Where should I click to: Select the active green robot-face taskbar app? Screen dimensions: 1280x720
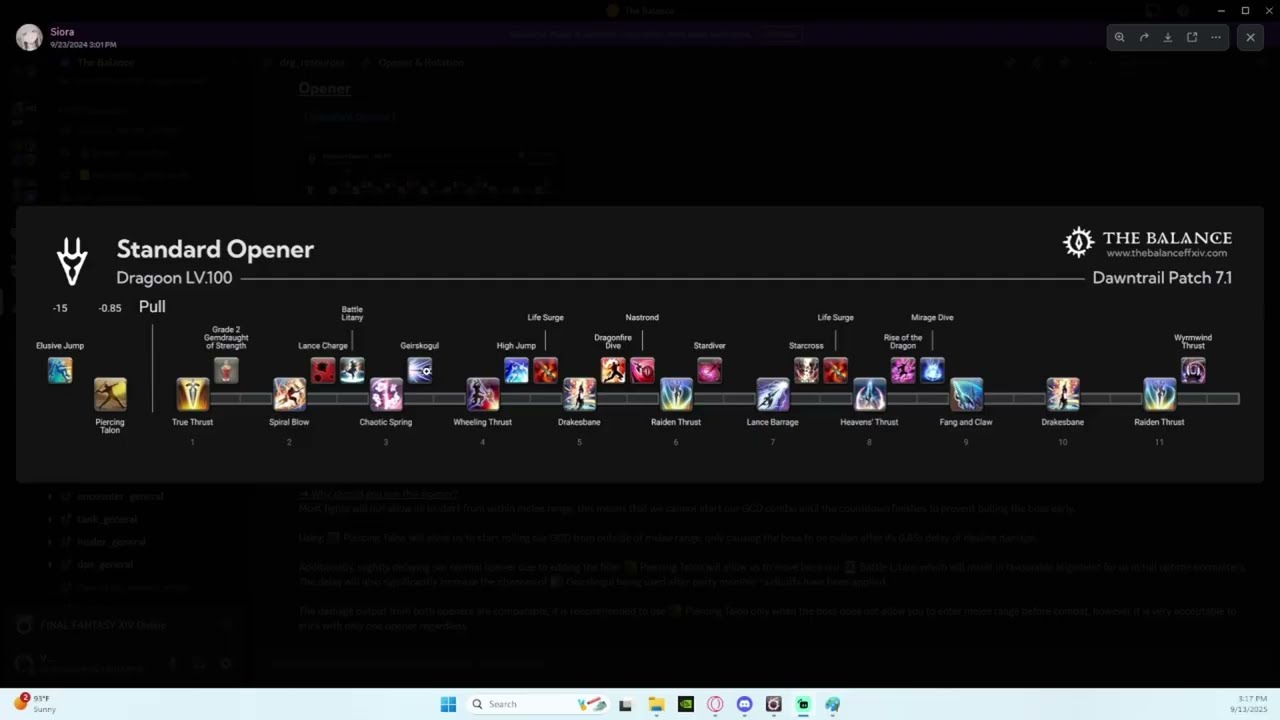[803, 704]
